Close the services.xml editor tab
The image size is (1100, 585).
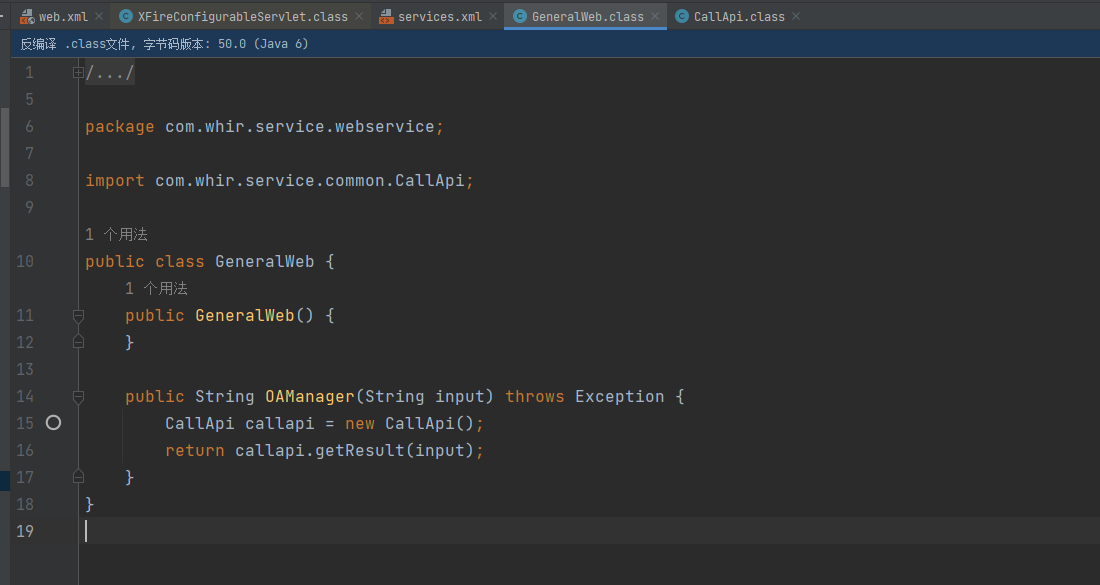[493, 17]
